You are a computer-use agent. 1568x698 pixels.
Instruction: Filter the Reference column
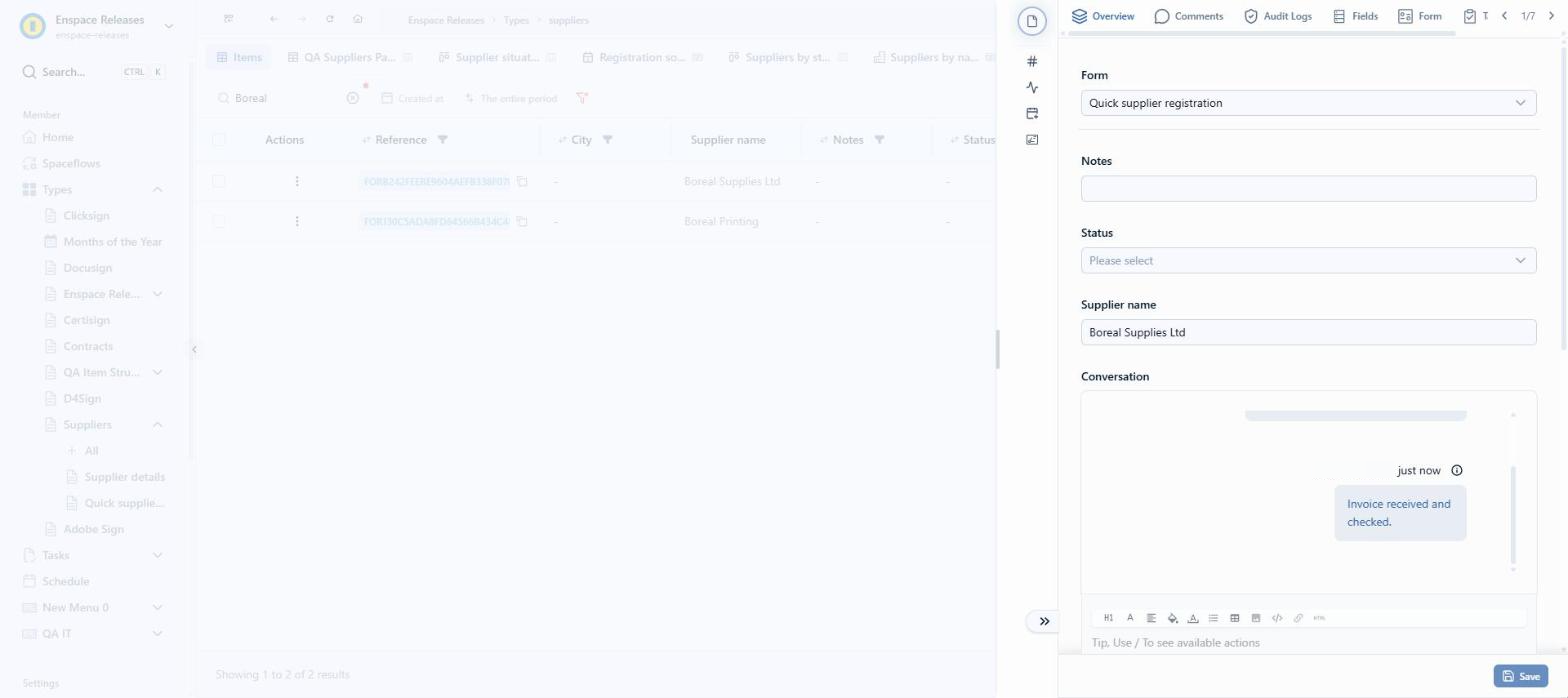443,140
